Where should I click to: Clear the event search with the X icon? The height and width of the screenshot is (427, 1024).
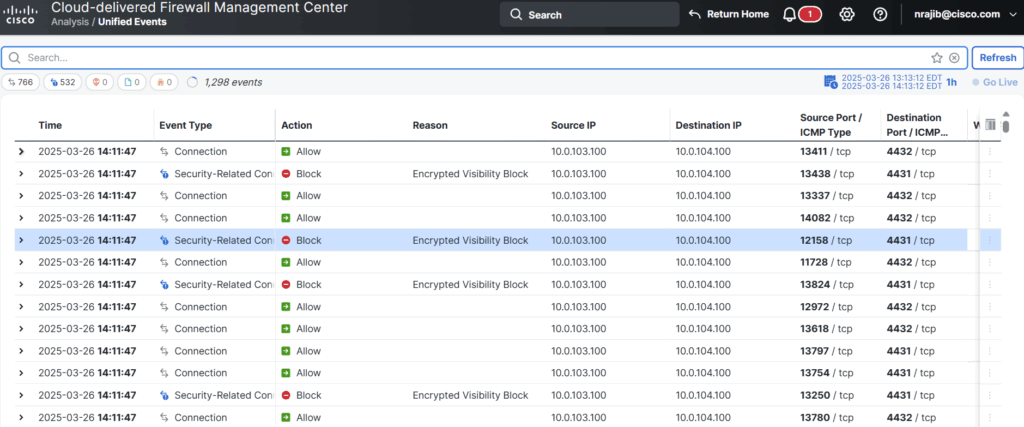pos(954,57)
